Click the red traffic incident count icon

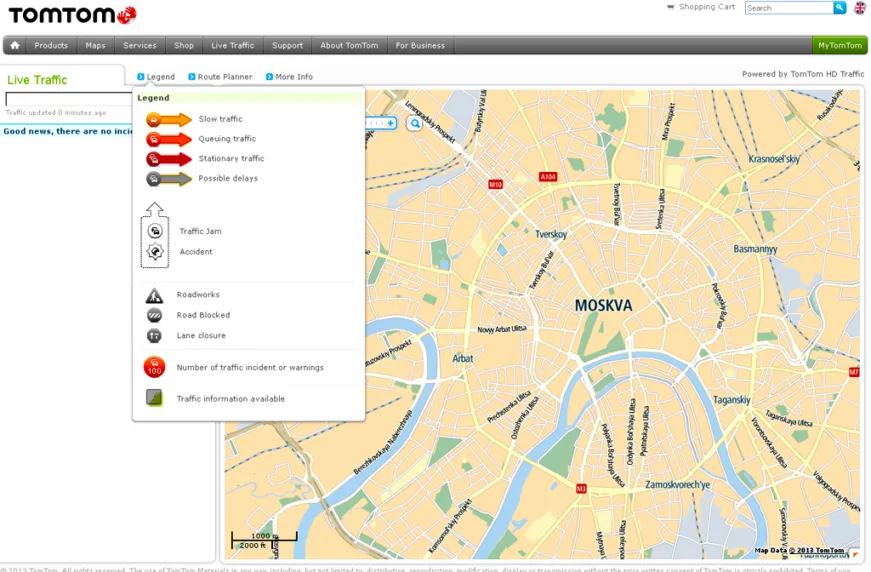click(x=154, y=367)
